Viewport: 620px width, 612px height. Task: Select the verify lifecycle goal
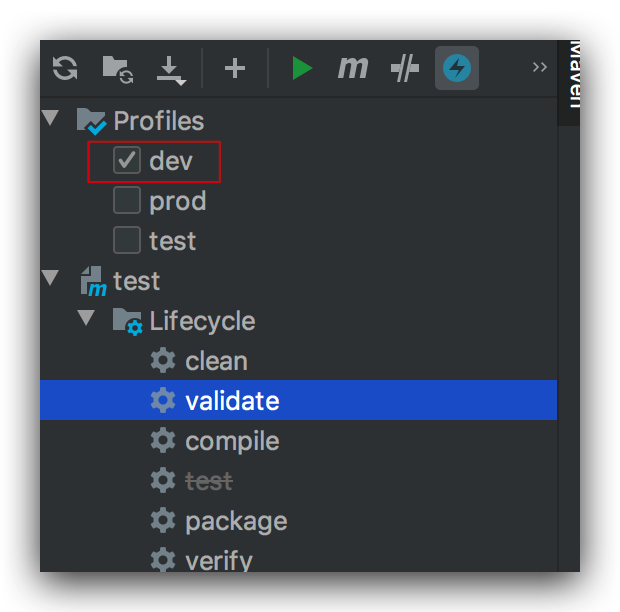219,560
